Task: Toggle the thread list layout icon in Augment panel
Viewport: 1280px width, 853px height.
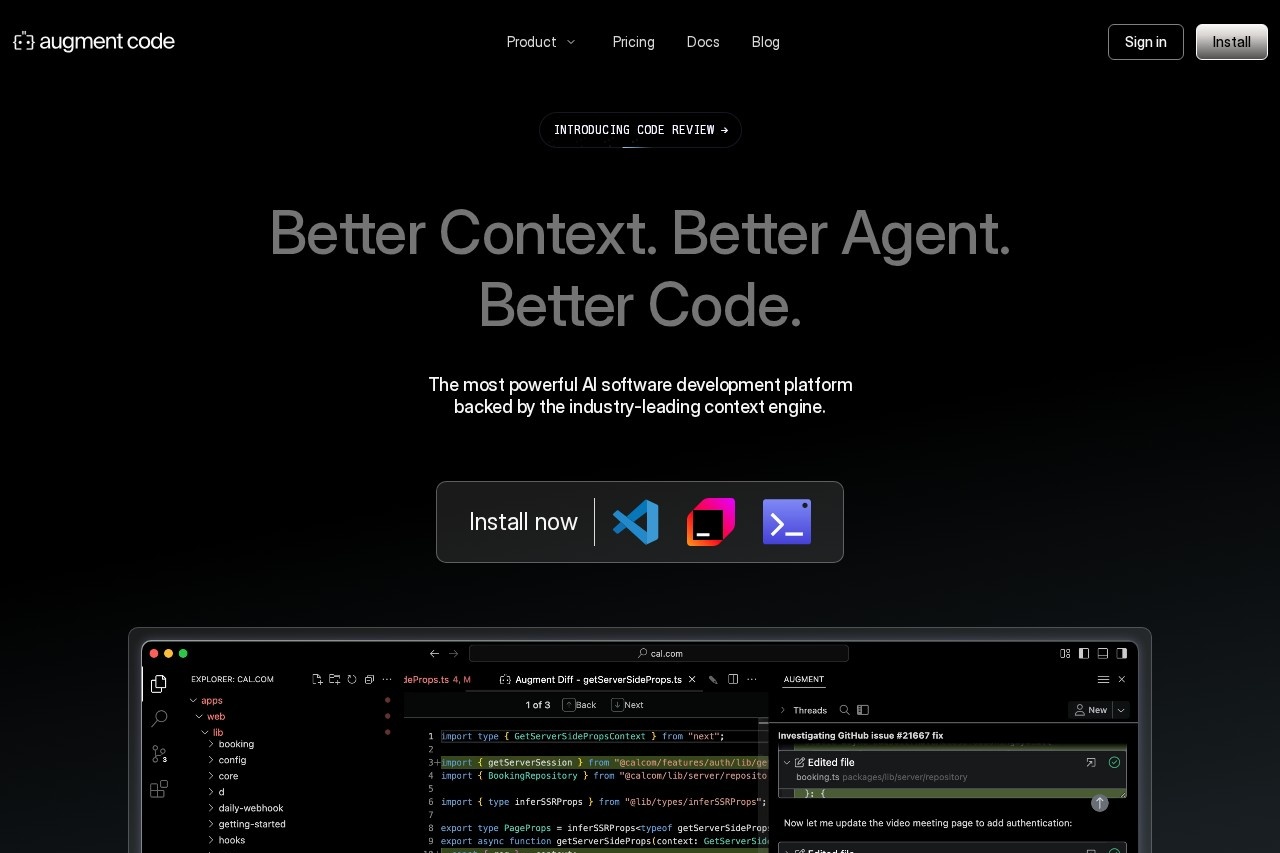Action: pos(863,710)
